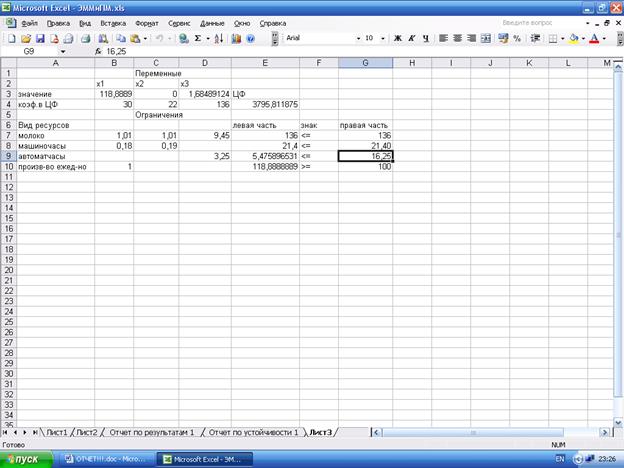Click the Open folder icon

(x=26, y=38)
